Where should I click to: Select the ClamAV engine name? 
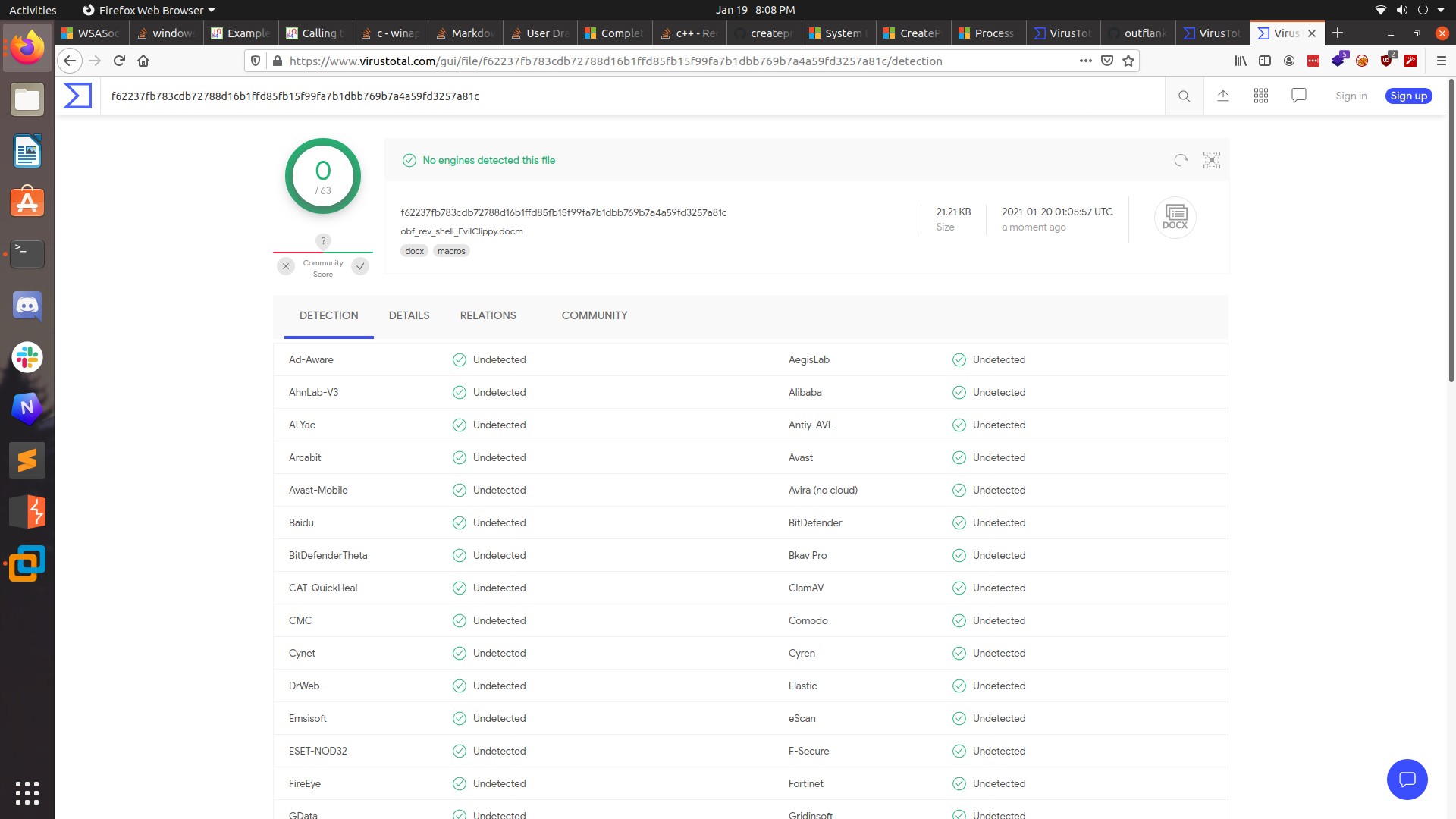[x=806, y=588]
